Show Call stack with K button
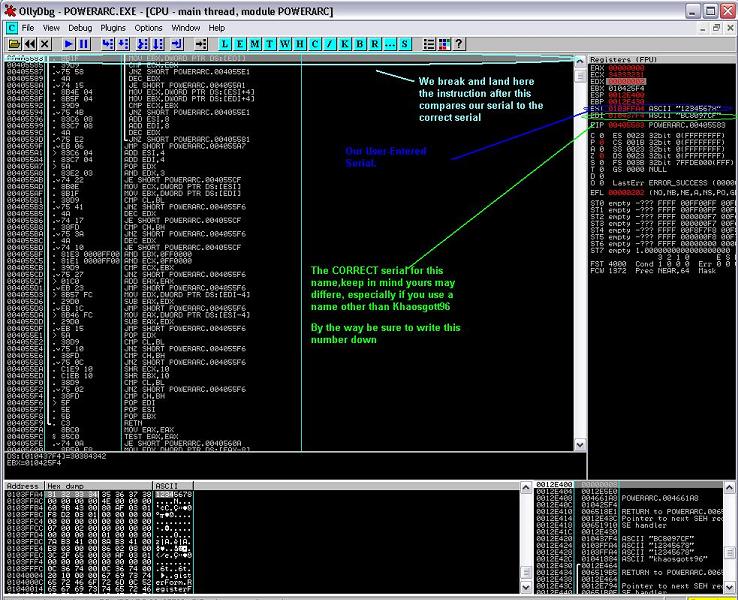Viewport: 738px width, 600px height. 345,44
